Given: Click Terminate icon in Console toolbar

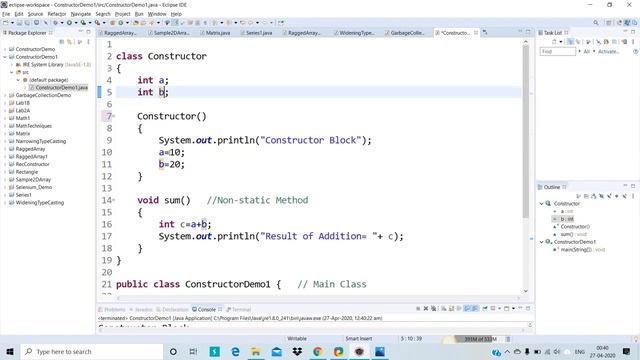Looking at the screenshot, I should pyautogui.click(x=418, y=309).
